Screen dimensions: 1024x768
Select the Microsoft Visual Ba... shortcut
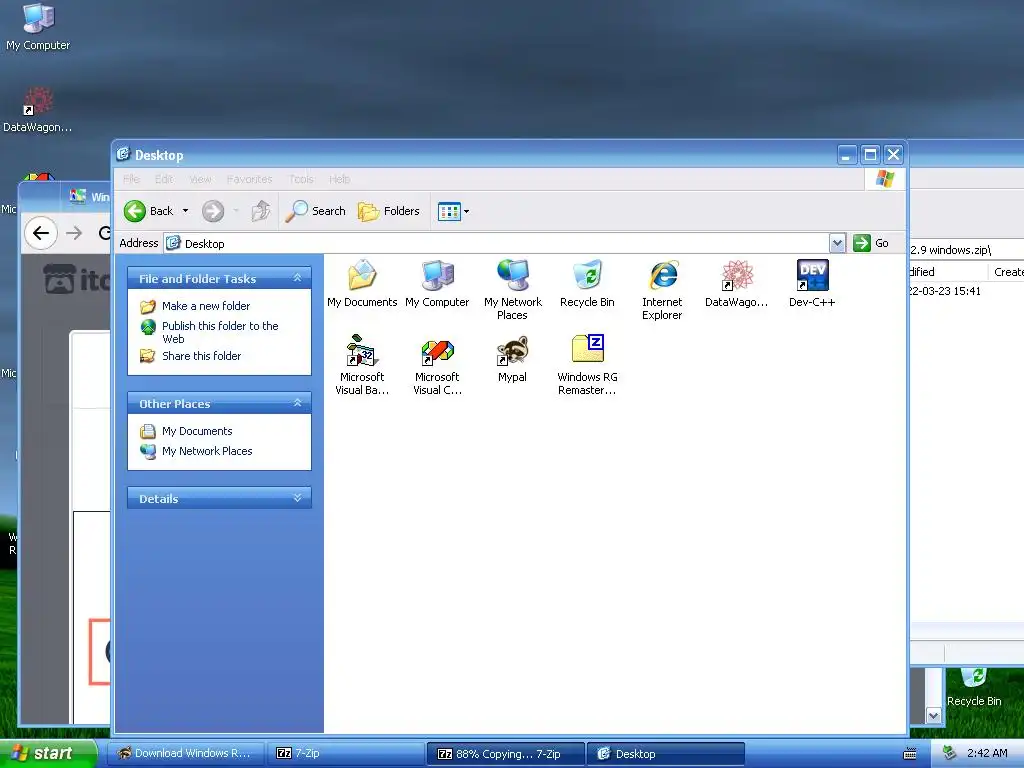pyautogui.click(x=362, y=364)
